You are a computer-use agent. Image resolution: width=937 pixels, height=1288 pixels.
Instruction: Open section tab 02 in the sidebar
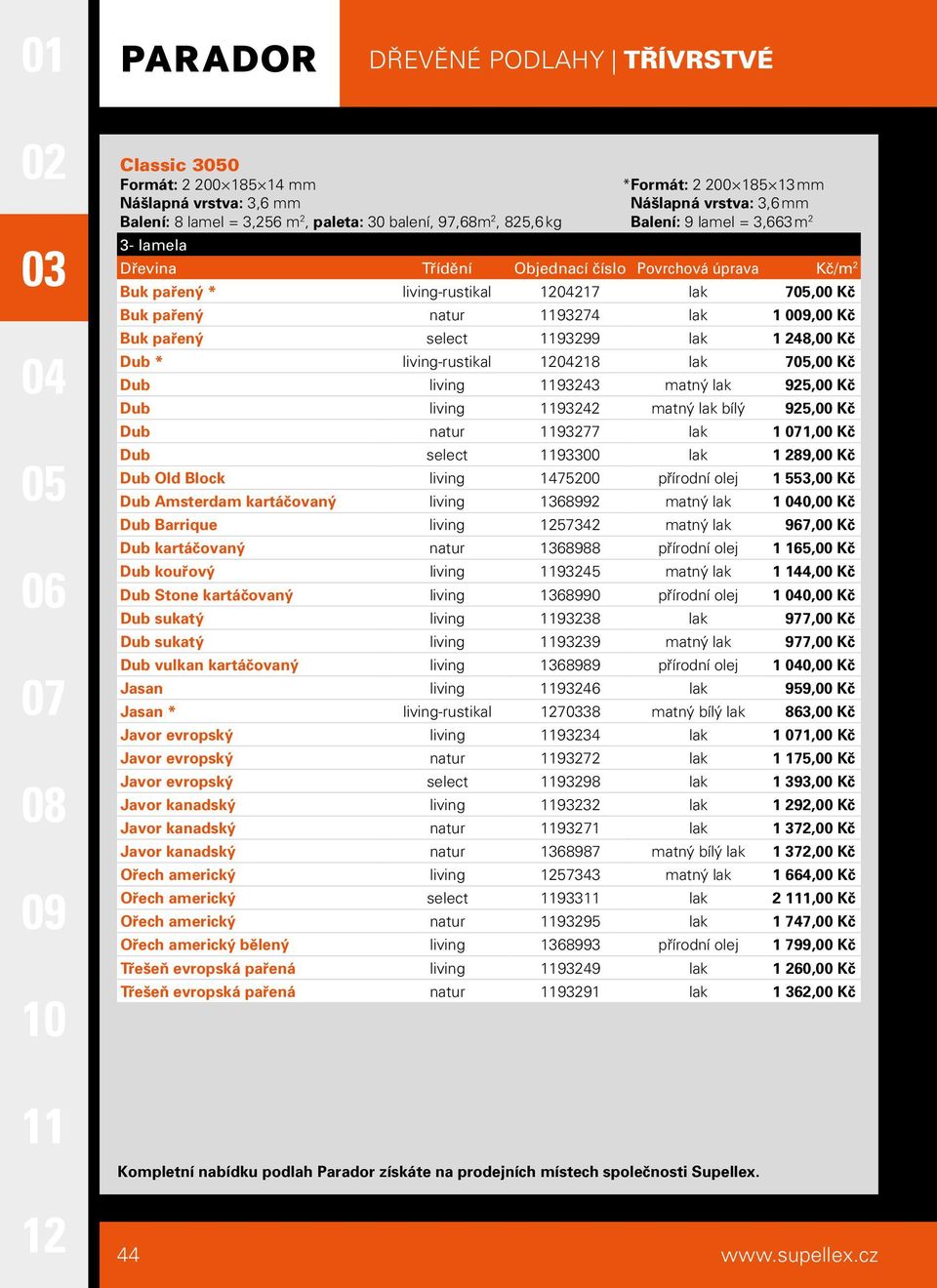pyautogui.click(x=43, y=162)
